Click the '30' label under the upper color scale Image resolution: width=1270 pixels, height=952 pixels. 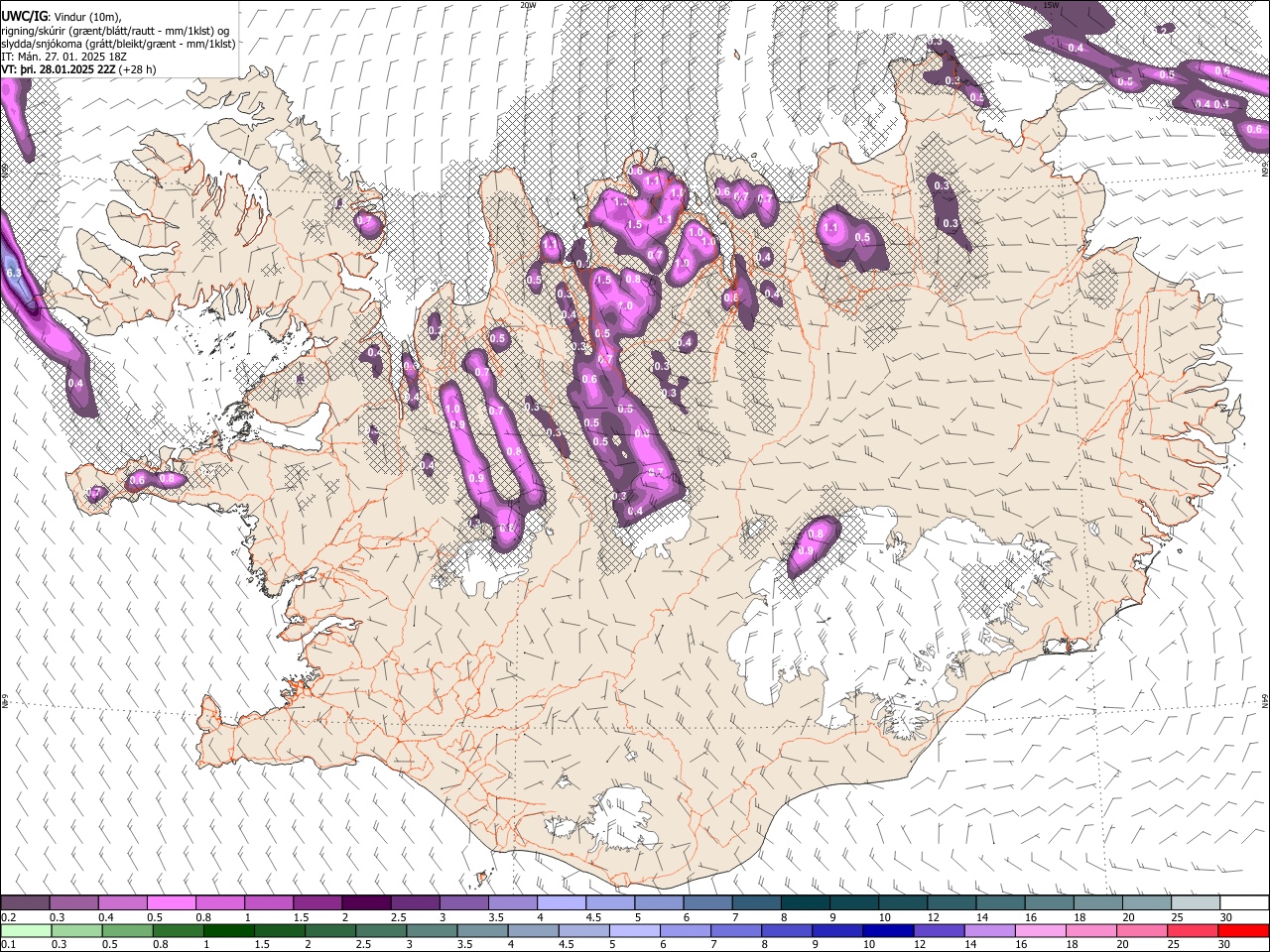(x=1226, y=917)
